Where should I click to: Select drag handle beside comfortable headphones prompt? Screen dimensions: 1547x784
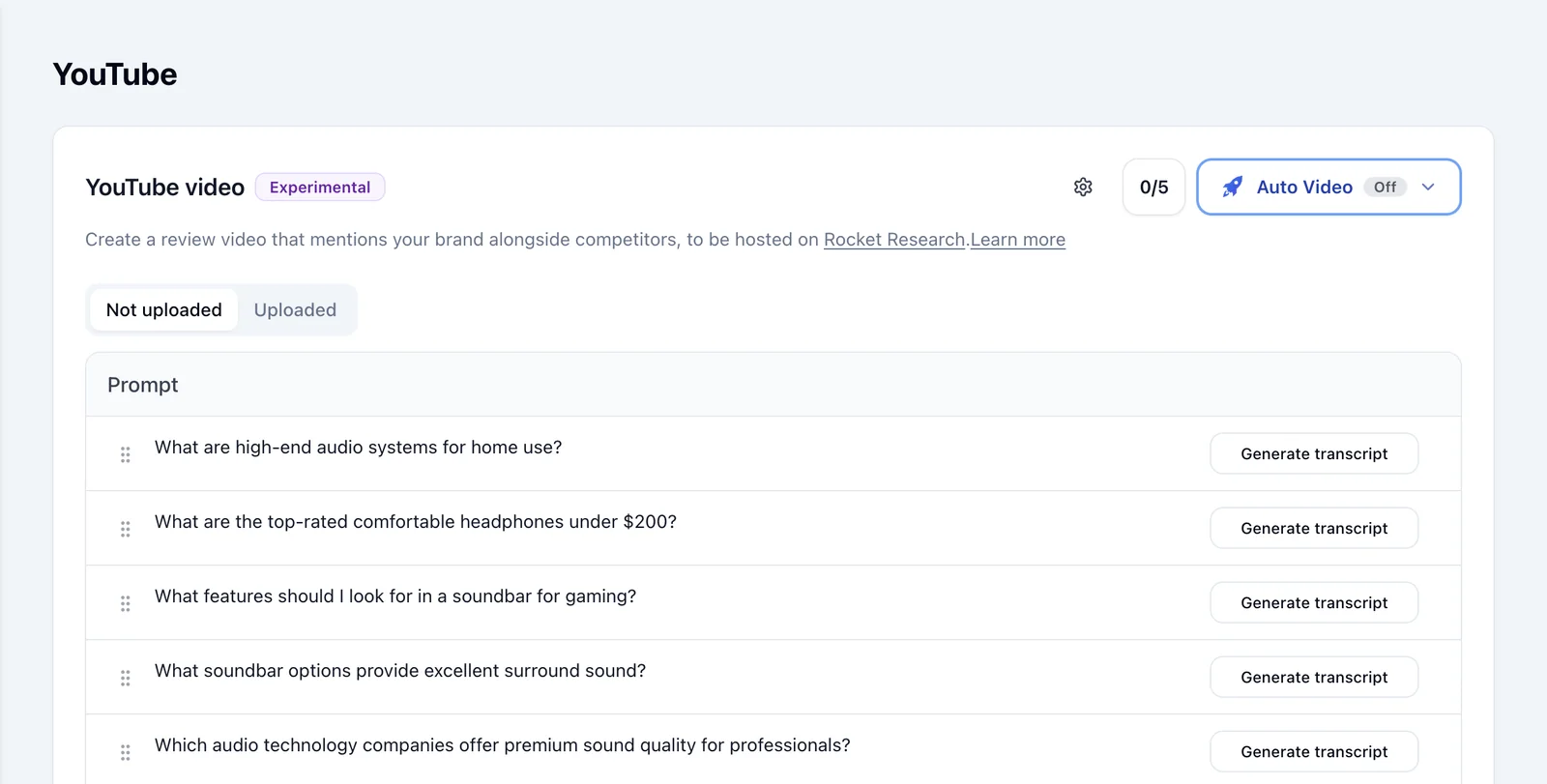click(125, 529)
